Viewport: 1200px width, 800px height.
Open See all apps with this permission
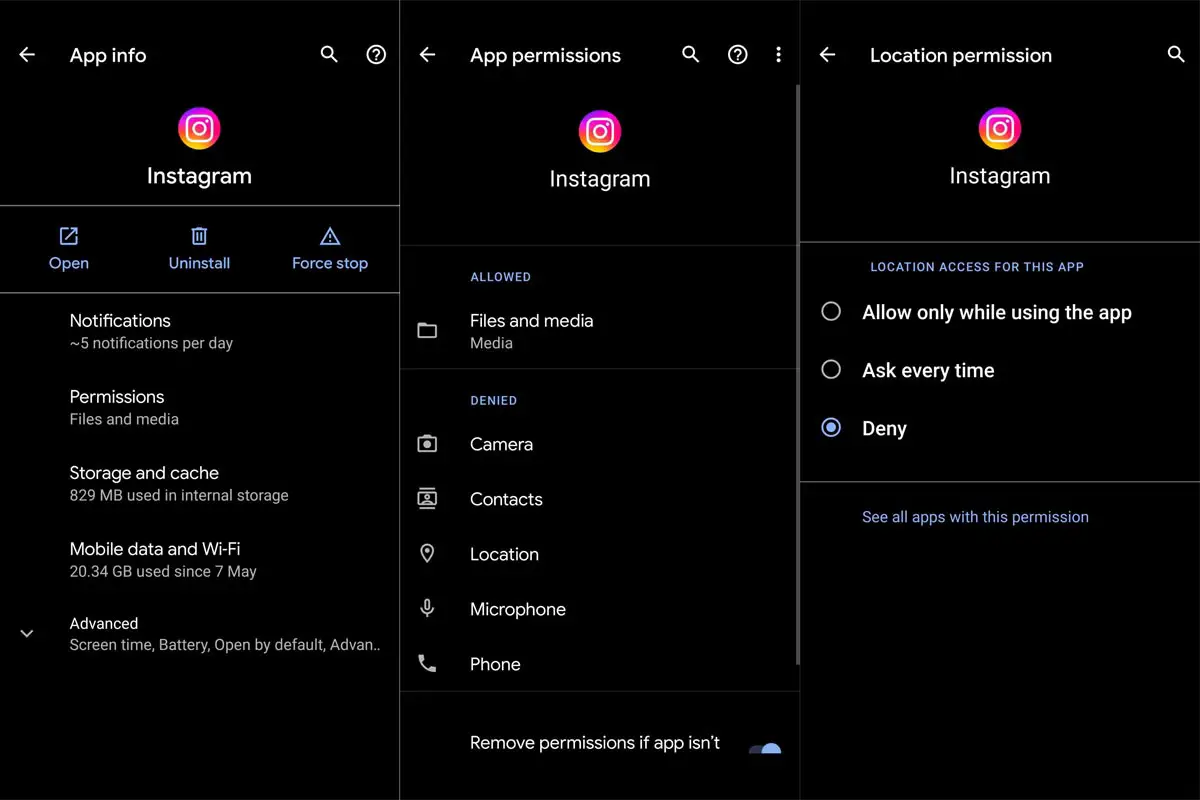[x=975, y=517]
